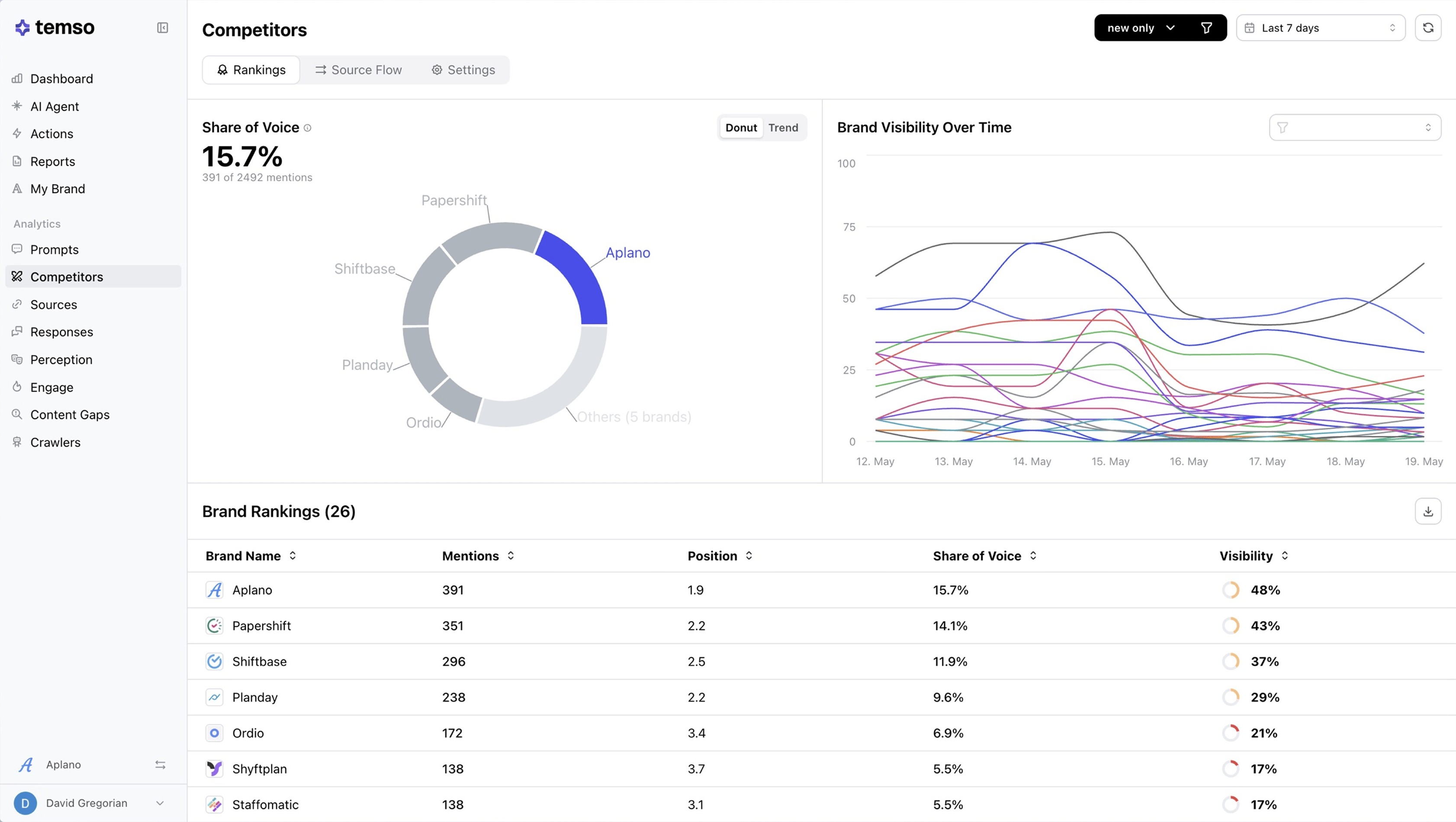
Task: Click Others (5 brands) label
Action: coord(633,417)
